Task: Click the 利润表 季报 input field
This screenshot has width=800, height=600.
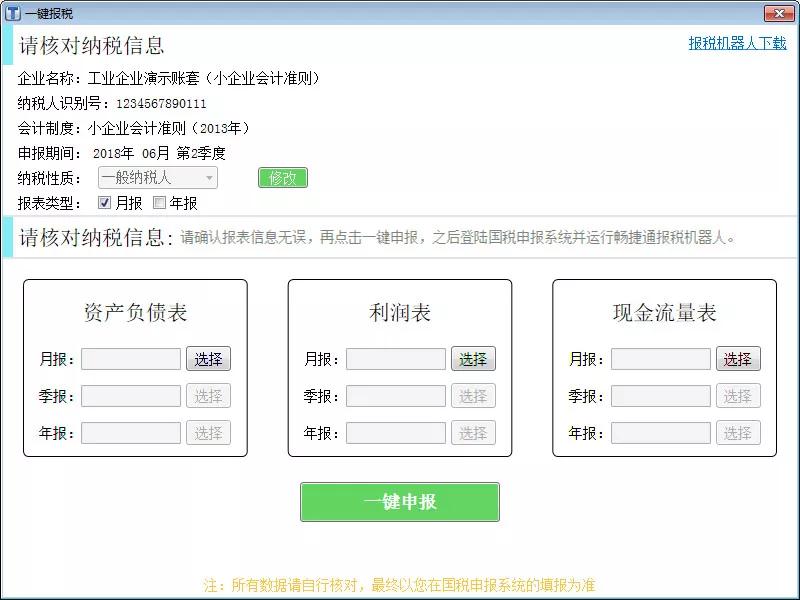Action: coord(394,395)
